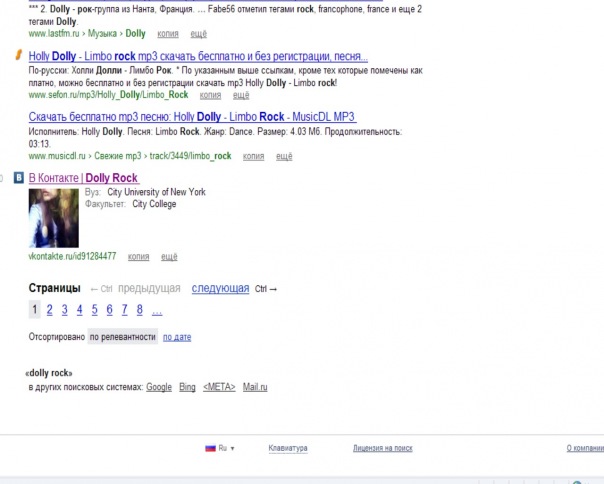
Task: Go to results page 4
Action: click(x=79, y=309)
